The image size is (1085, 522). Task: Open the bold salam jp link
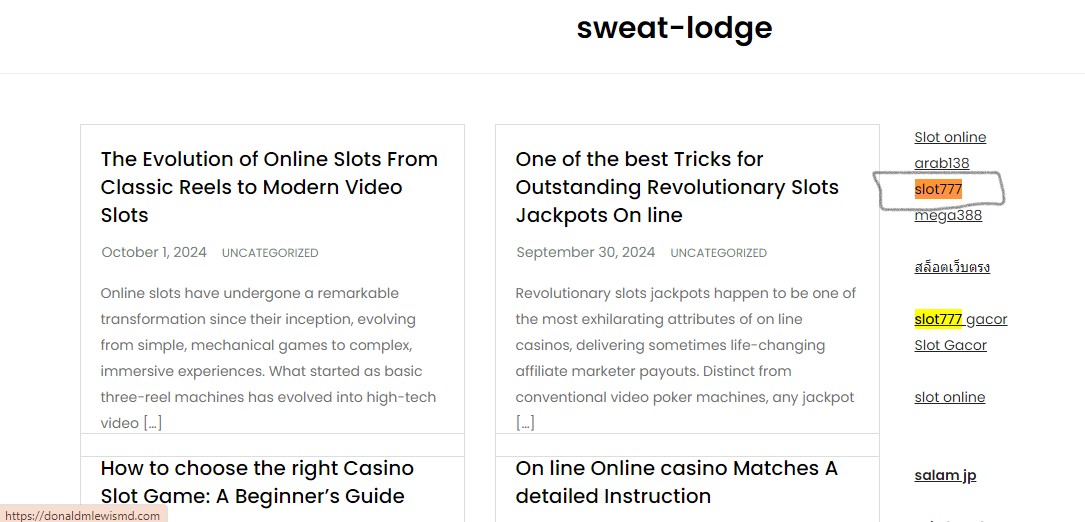tap(945, 475)
